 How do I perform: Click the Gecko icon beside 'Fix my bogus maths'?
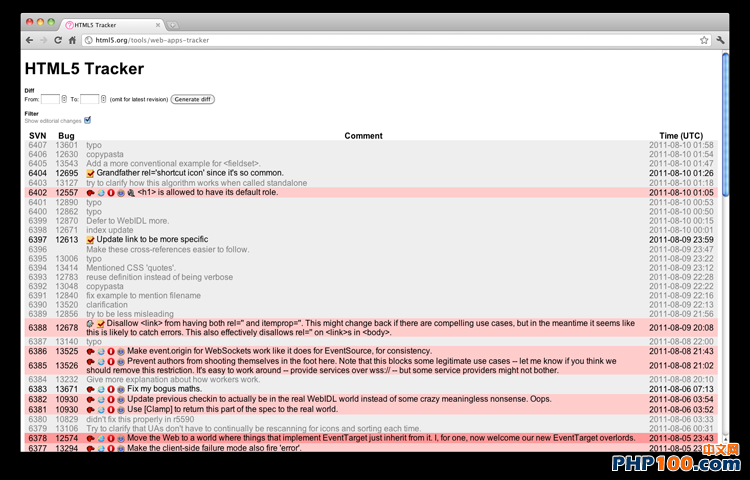[90, 390]
